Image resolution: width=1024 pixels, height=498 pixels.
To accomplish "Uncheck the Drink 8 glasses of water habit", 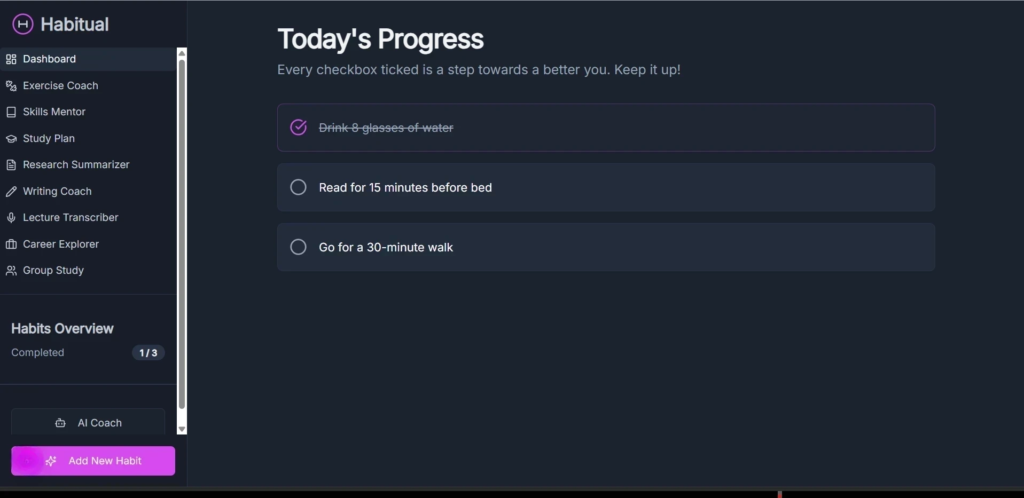I will click(x=298, y=127).
